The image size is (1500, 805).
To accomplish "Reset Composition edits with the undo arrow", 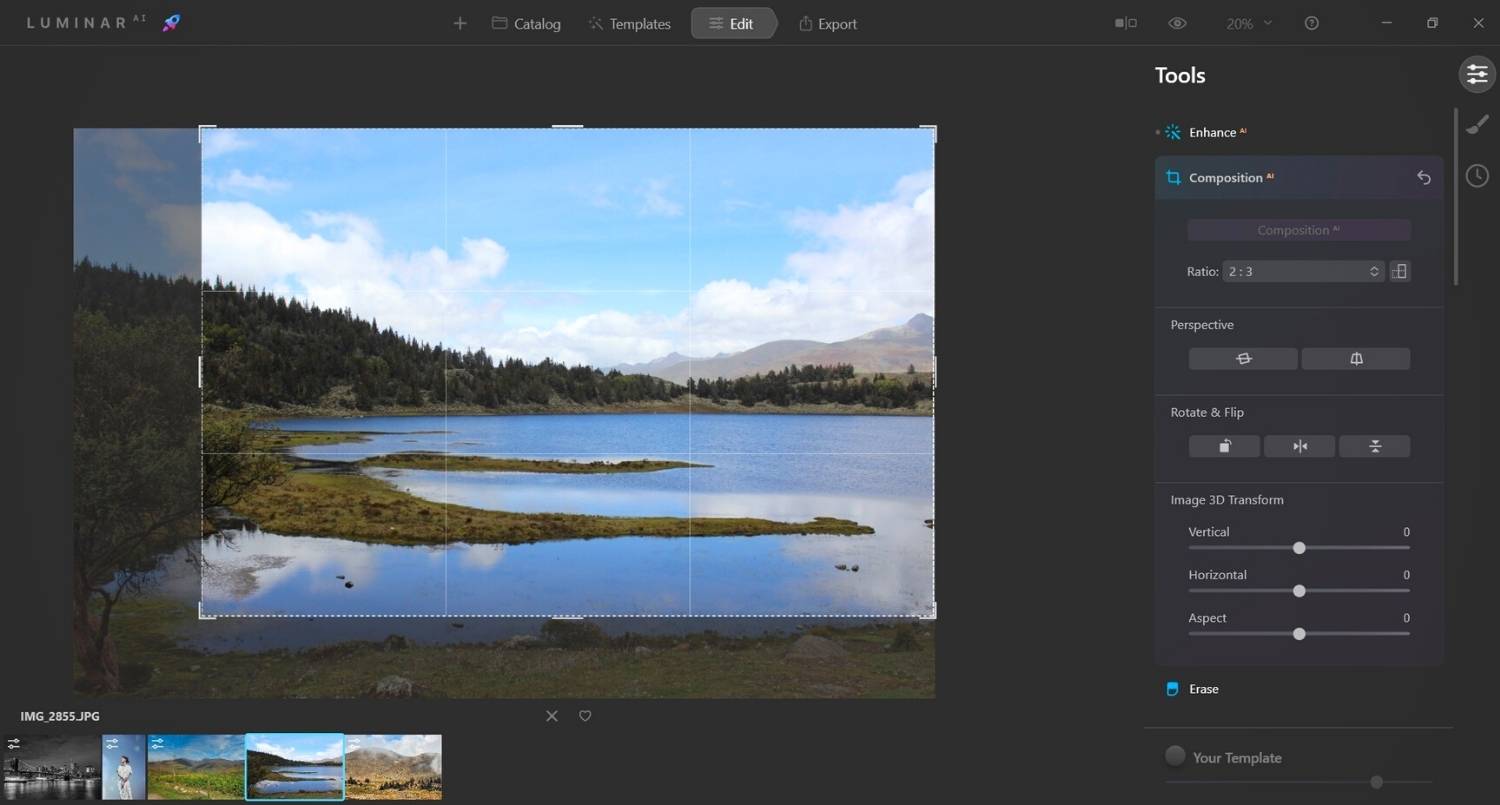I will [1424, 177].
